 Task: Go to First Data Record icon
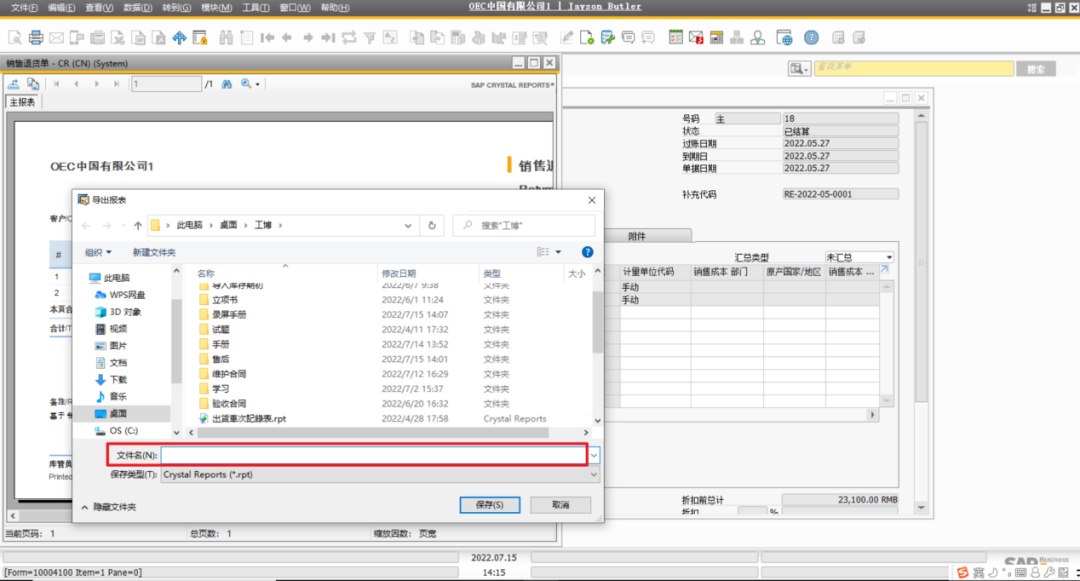pyautogui.click(x=267, y=38)
